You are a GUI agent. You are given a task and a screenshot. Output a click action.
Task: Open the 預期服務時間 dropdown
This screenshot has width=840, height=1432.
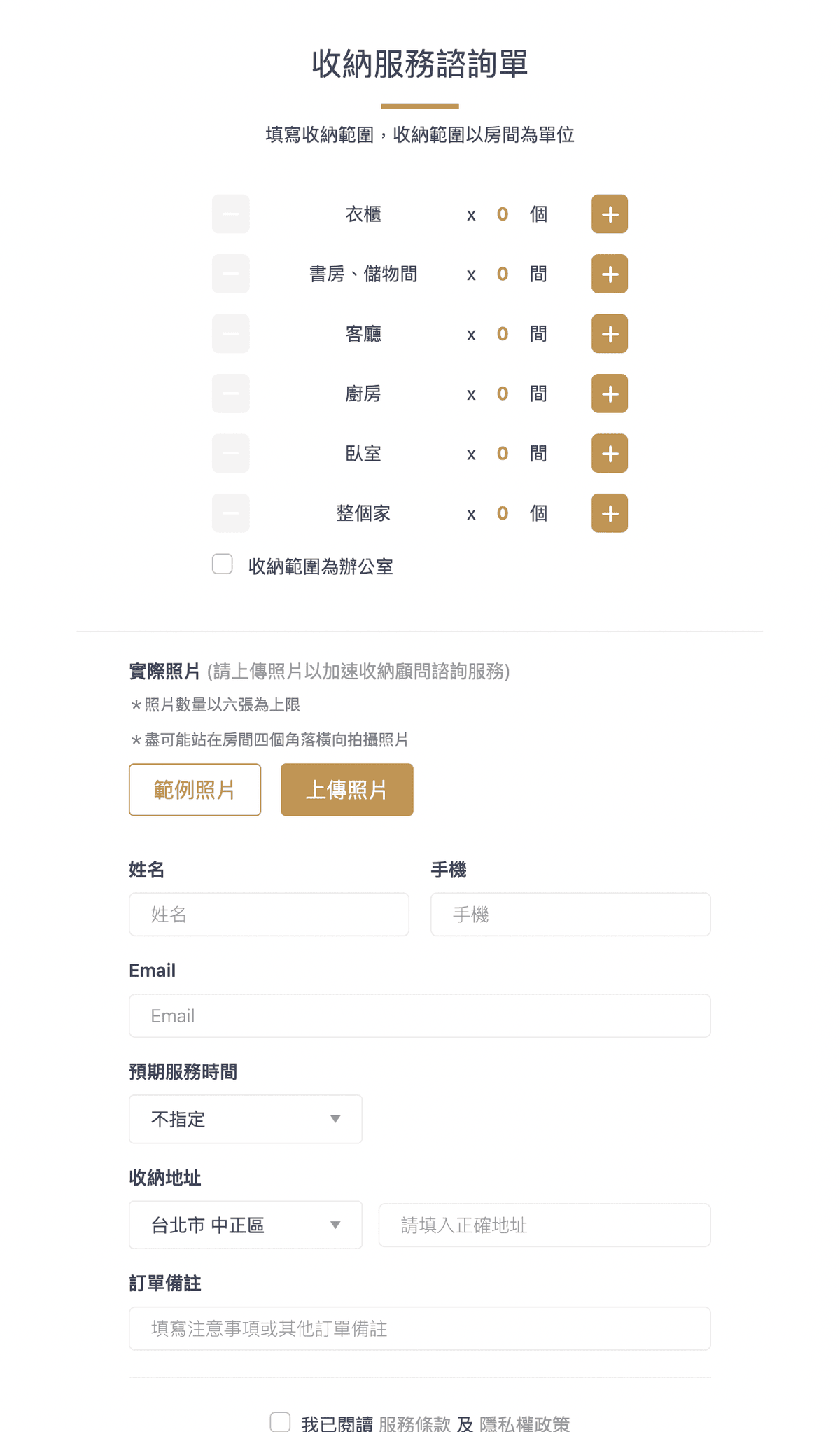pos(245,1119)
